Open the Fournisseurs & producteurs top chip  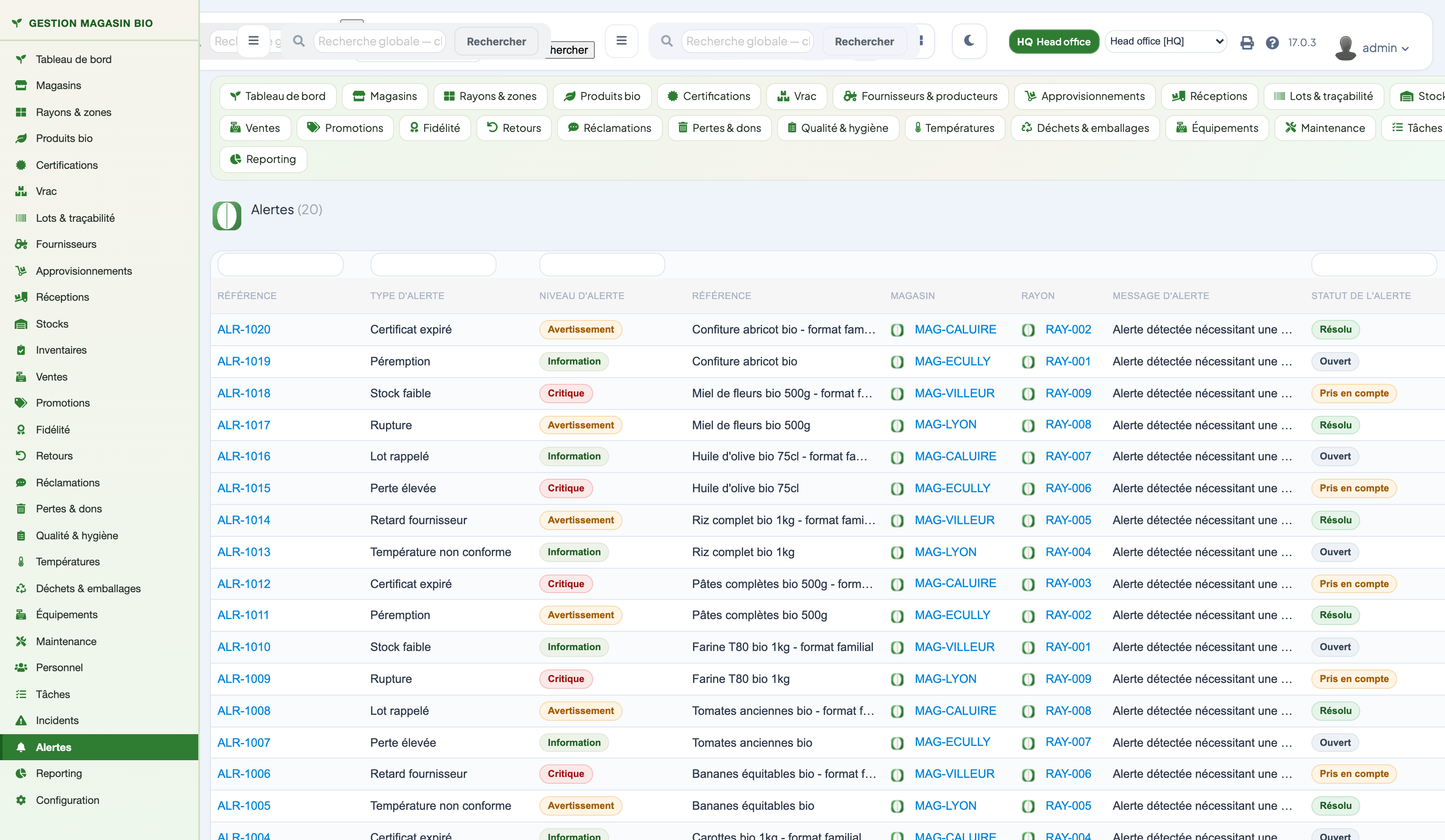(x=920, y=96)
